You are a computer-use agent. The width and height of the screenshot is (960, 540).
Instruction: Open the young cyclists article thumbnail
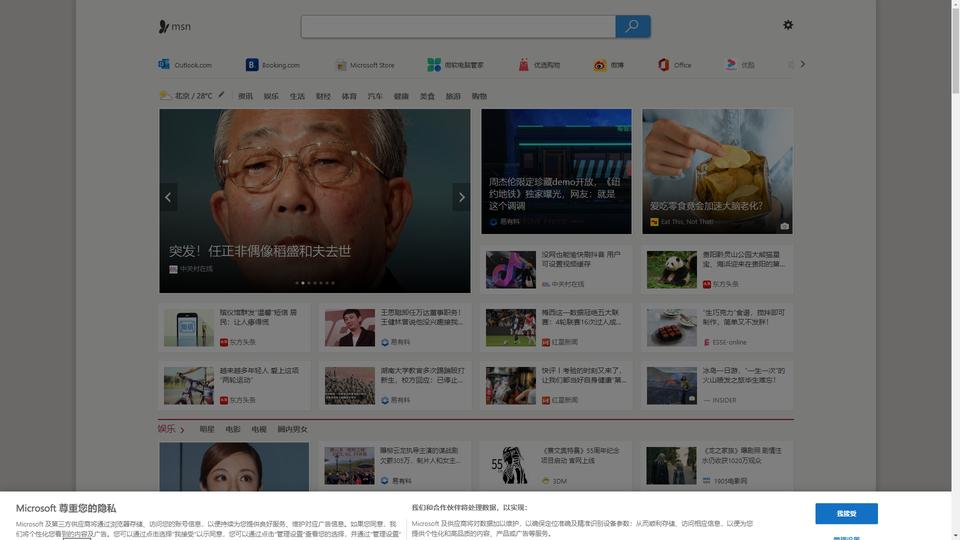click(189, 386)
